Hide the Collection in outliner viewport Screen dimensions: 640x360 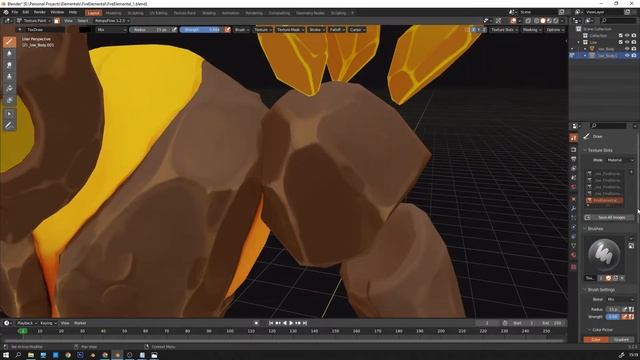627,36
